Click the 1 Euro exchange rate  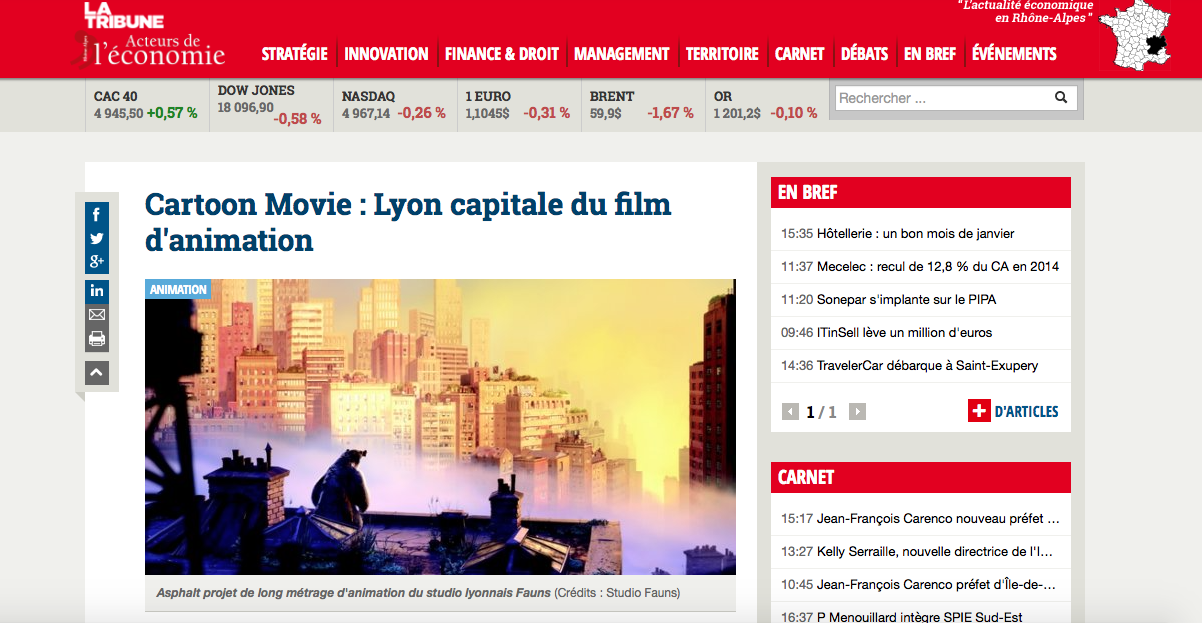518,105
